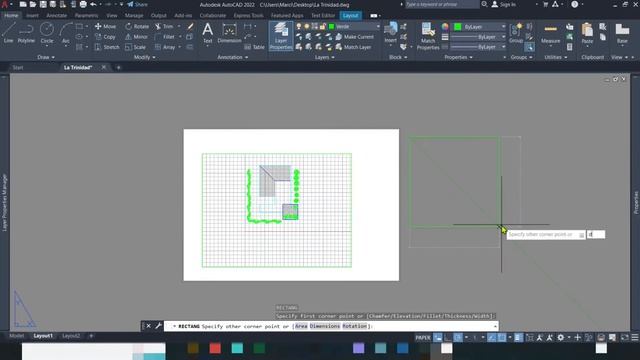Open the Annotate ribbon tab
This screenshot has height=360, width=640.
(x=56, y=16)
